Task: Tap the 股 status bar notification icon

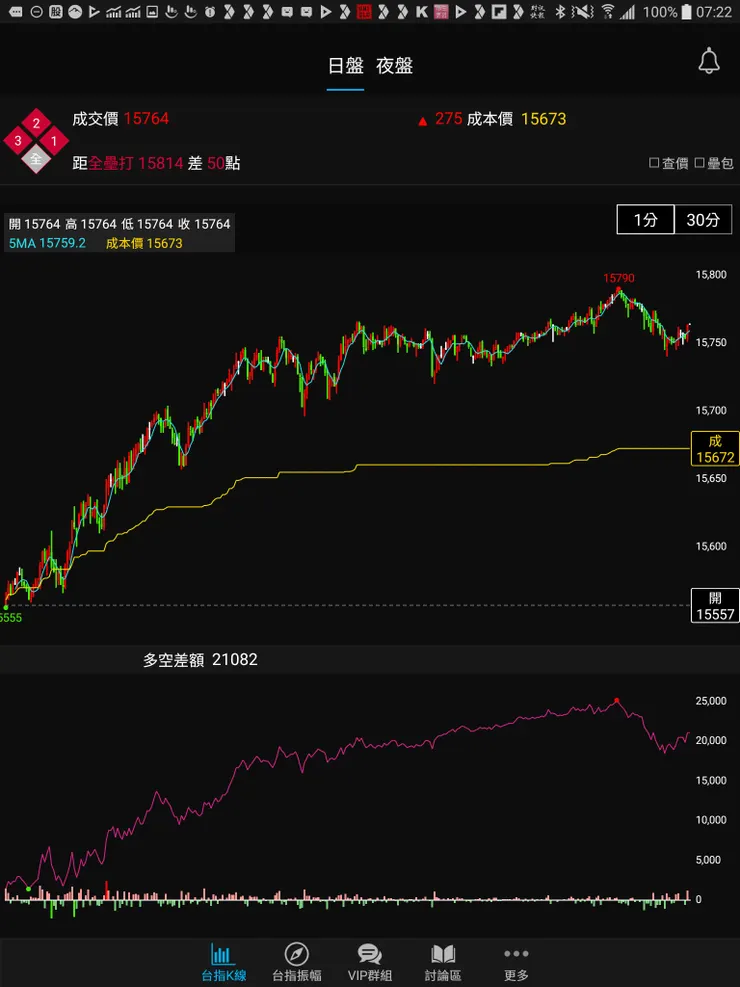Action: tap(56, 11)
